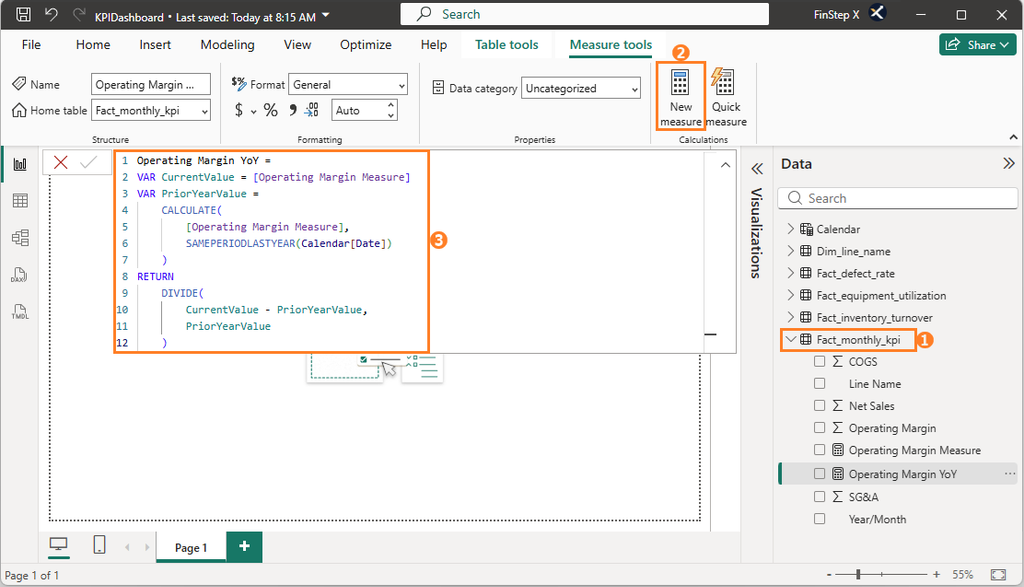Click the Undo arrow icon
Screen dimensions: 1024x587
click(x=51, y=14)
